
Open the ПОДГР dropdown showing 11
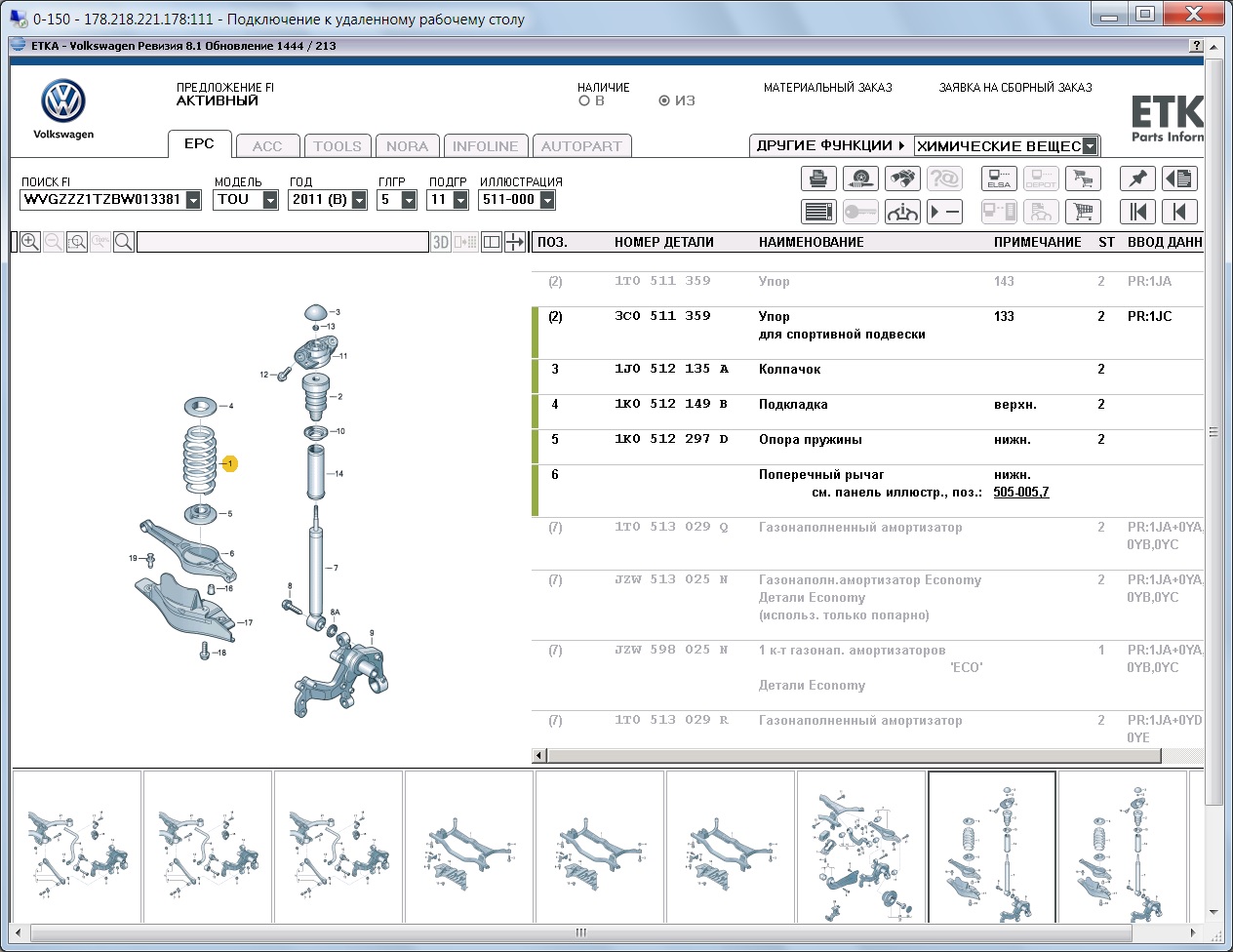[460, 200]
